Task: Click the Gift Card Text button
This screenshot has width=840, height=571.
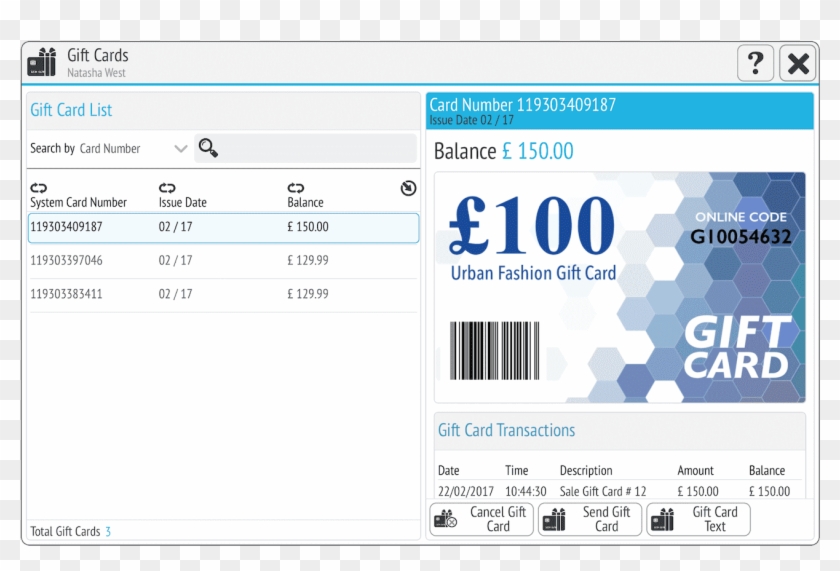Action: click(x=699, y=519)
